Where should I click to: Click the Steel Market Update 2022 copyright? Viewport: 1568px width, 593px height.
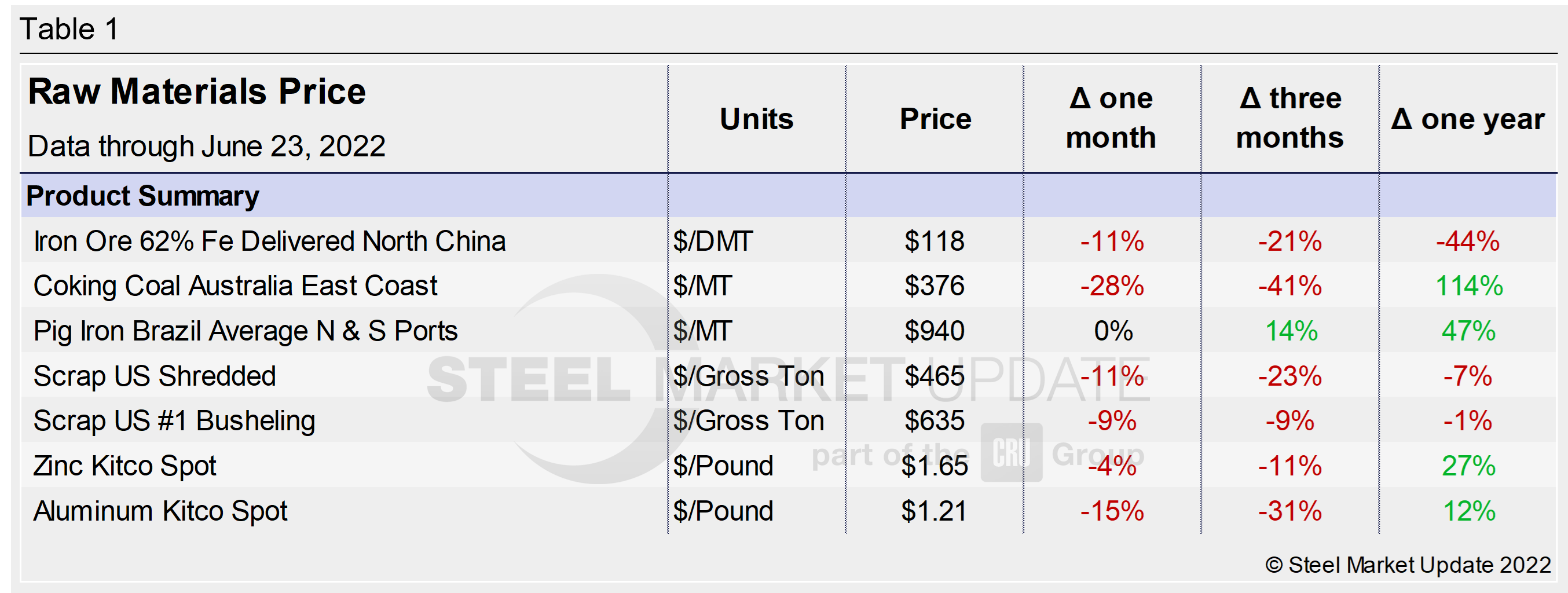(1408, 565)
